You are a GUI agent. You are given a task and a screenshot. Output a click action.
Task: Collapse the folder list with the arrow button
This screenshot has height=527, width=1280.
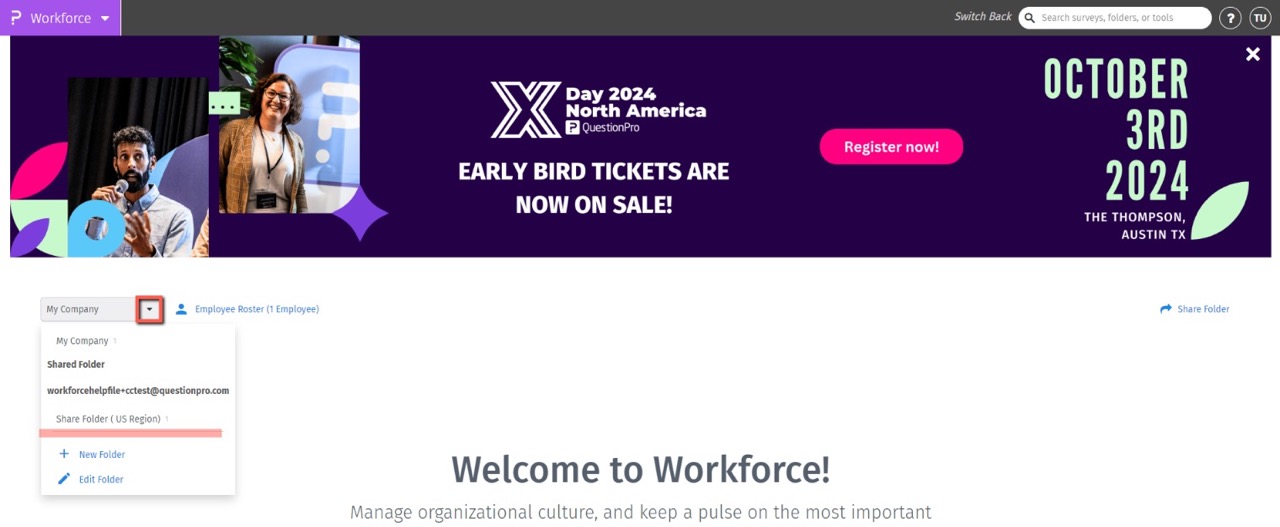pos(149,309)
